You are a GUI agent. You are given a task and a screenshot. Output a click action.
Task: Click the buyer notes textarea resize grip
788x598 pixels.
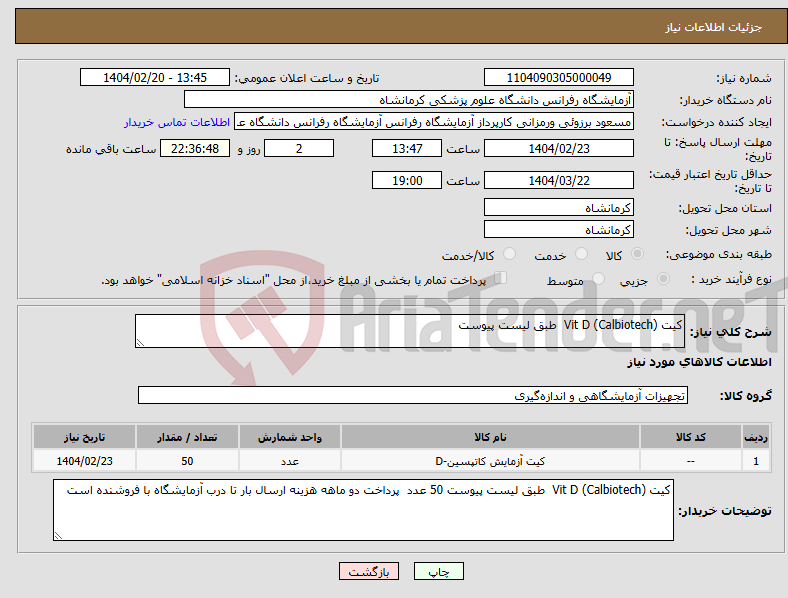point(58,536)
